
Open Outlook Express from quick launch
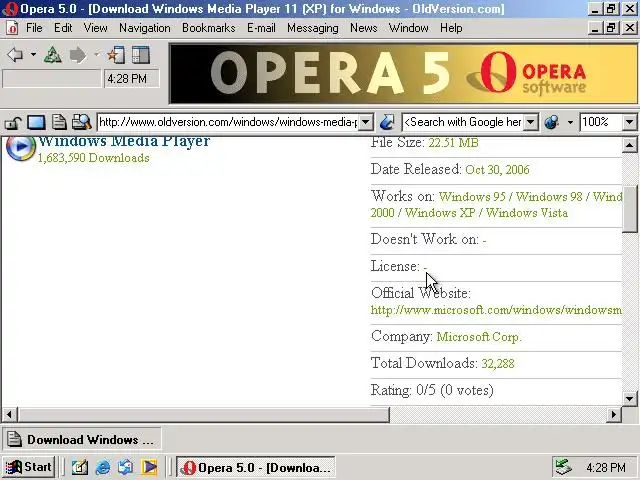(x=125, y=467)
